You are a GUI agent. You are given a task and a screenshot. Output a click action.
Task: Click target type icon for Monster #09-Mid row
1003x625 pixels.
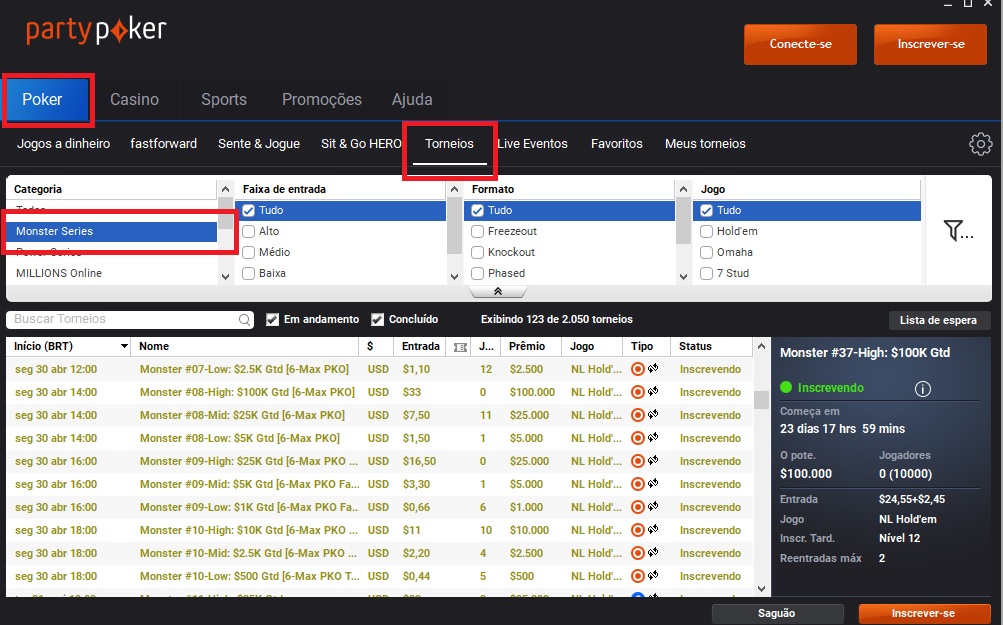click(637, 484)
